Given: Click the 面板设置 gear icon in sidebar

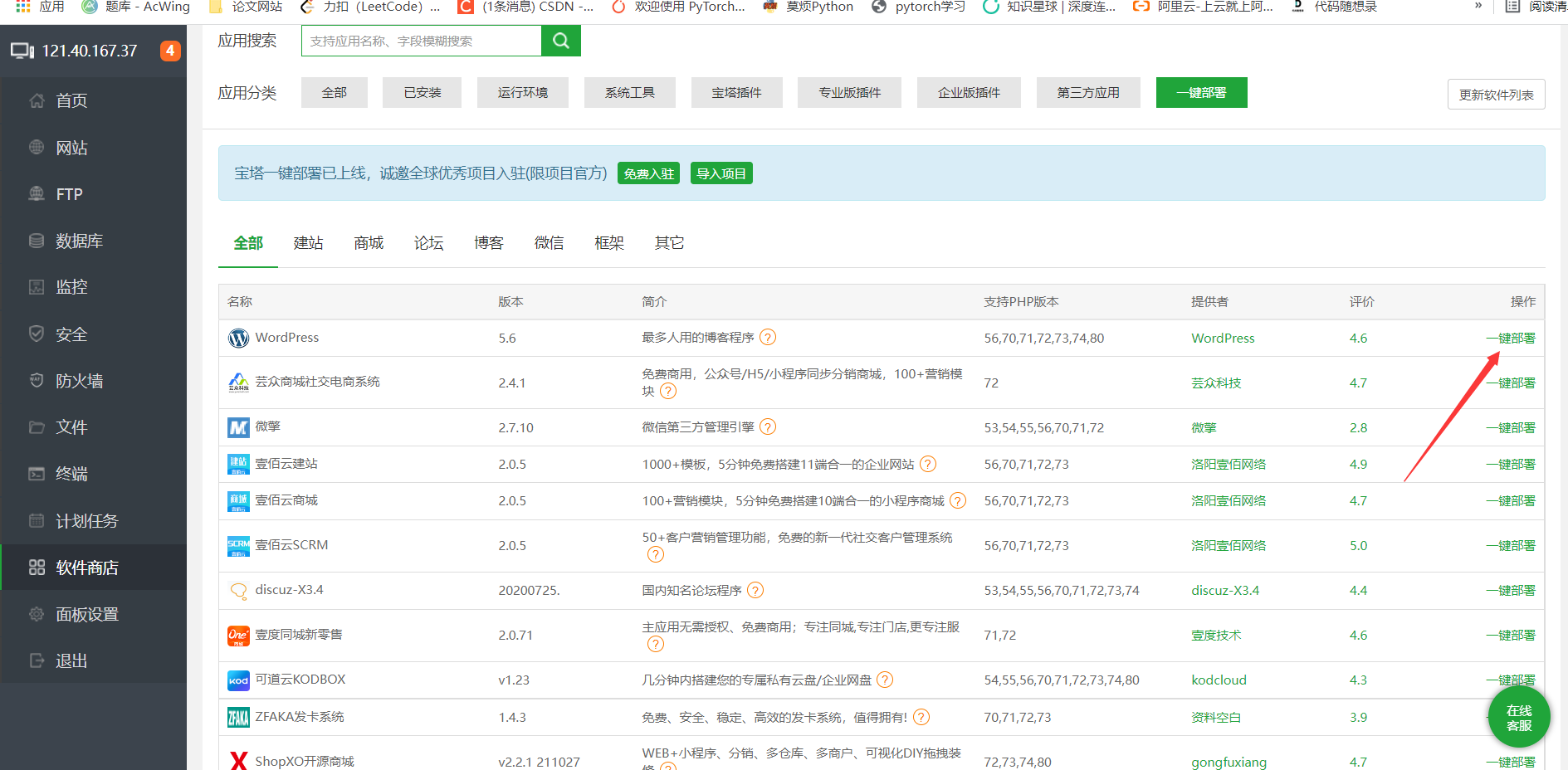Looking at the screenshot, I should tap(37, 614).
